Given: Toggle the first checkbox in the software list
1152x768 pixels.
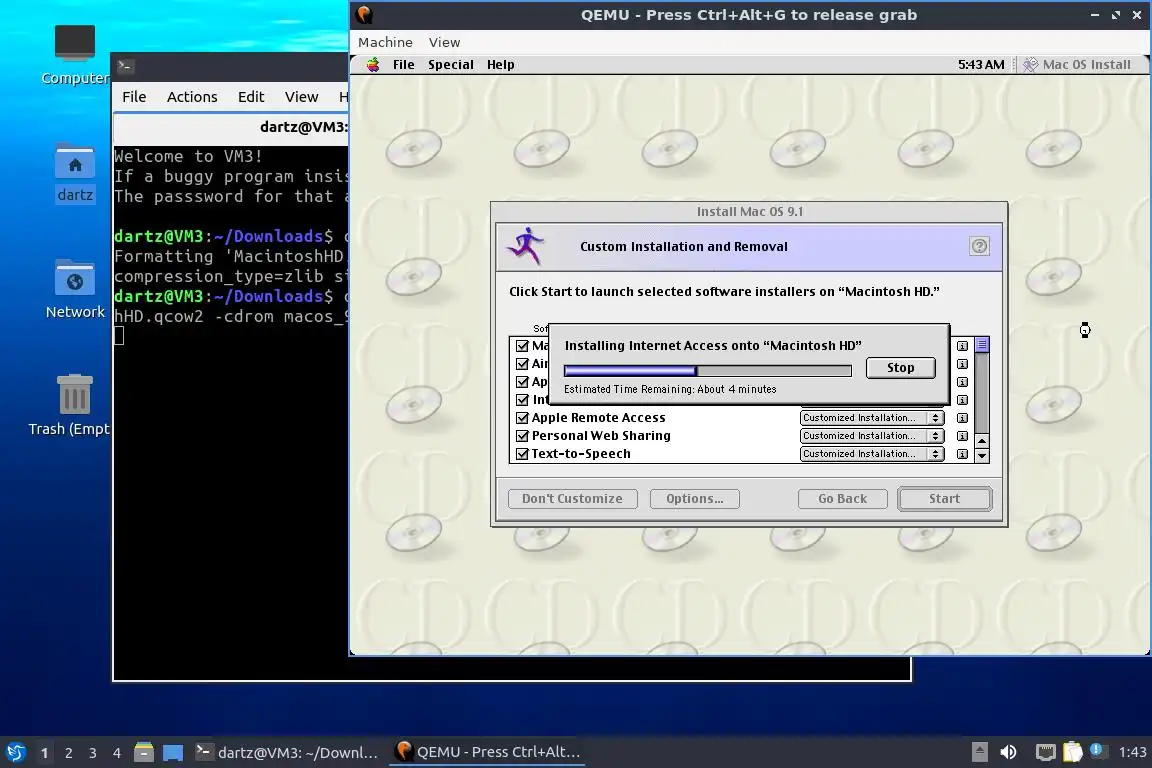Looking at the screenshot, I should tap(522, 345).
